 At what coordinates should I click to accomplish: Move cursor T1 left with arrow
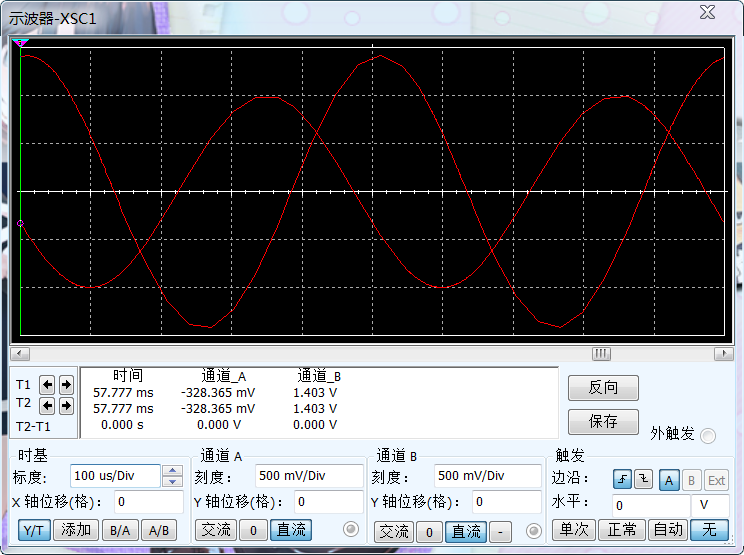tap(47, 385)
